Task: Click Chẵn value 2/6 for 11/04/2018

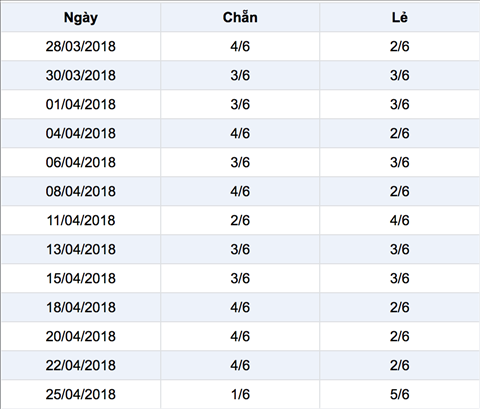Action: point(240,220)
